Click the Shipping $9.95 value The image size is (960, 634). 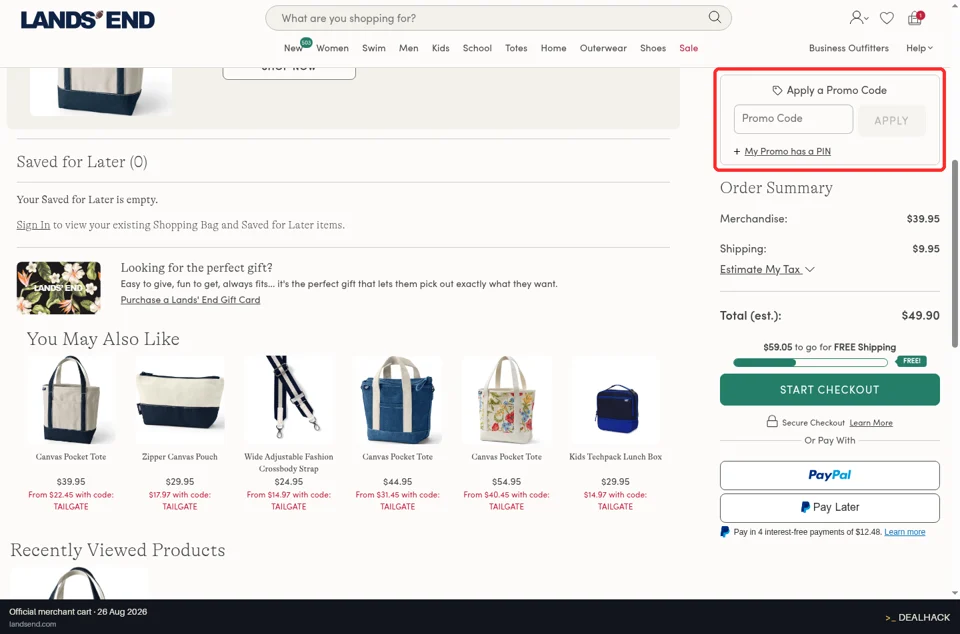(926, 249)
